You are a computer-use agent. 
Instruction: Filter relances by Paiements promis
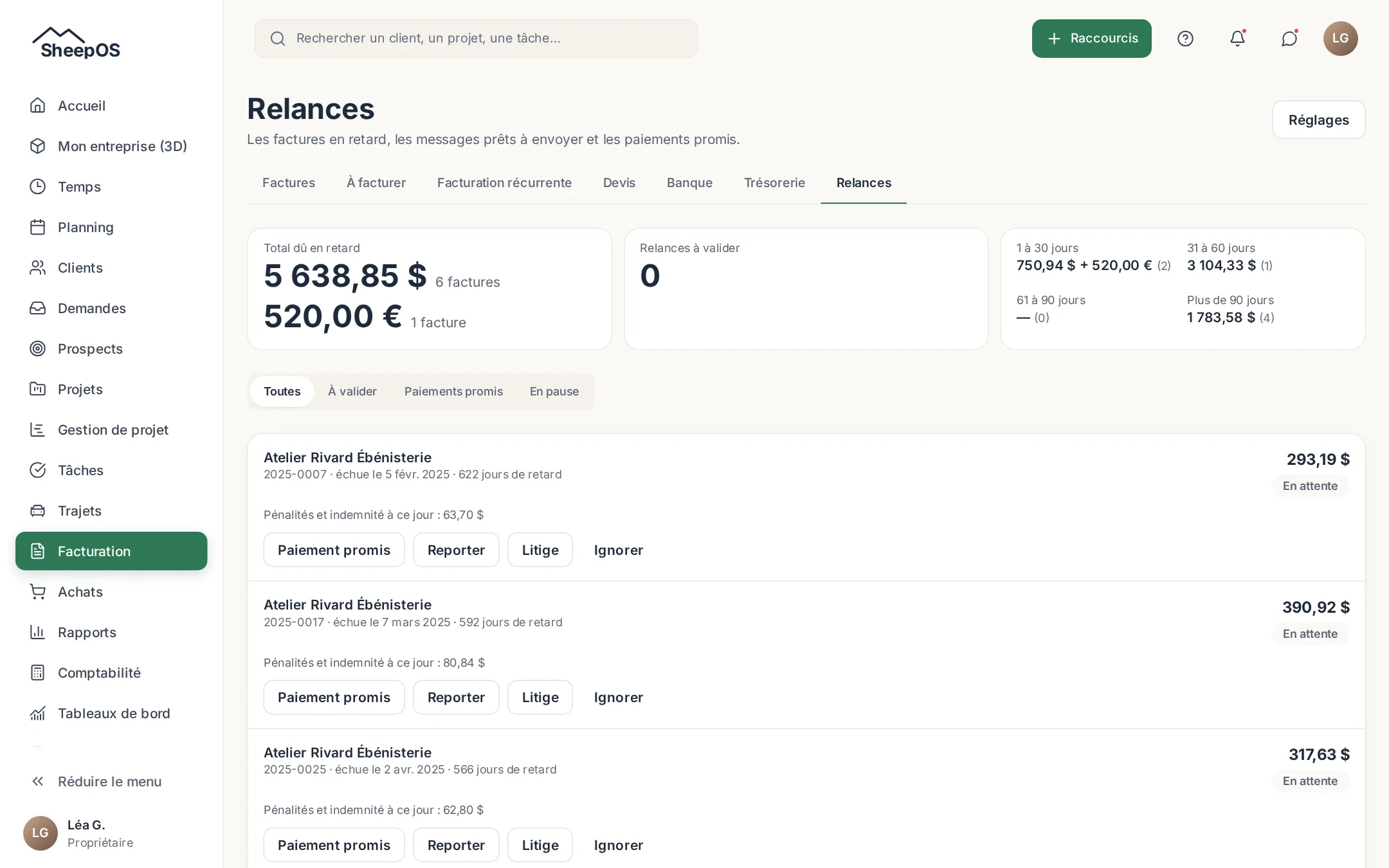tap(453, 392)
